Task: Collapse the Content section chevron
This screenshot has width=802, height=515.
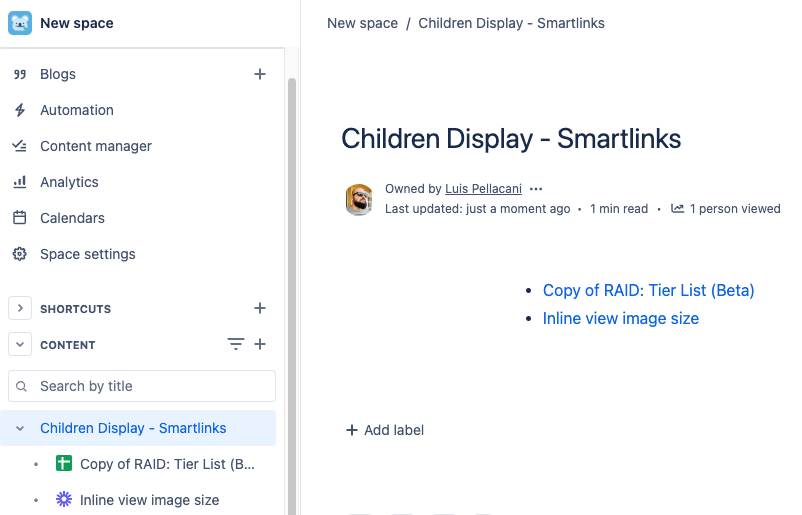Action: pyautogui.click(x=20, y=344)
